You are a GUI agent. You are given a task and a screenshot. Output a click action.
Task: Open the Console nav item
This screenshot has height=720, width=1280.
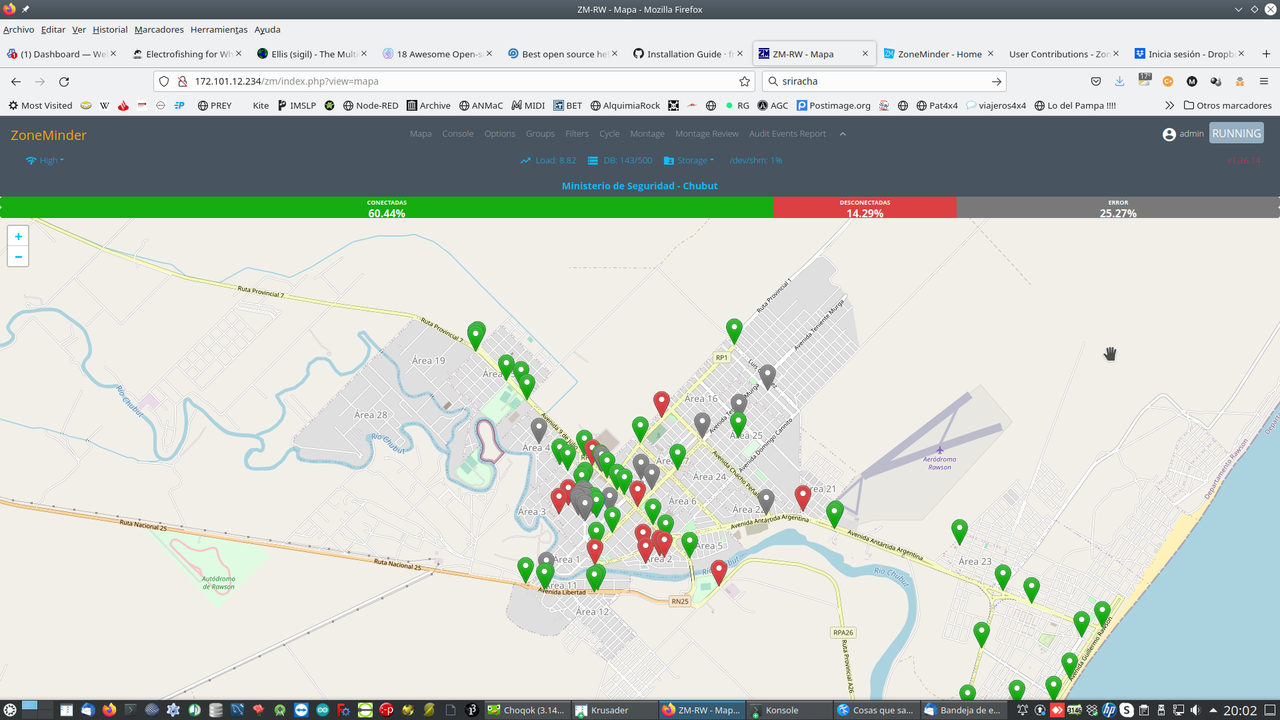pyautogui.click(x=458, y=134)
